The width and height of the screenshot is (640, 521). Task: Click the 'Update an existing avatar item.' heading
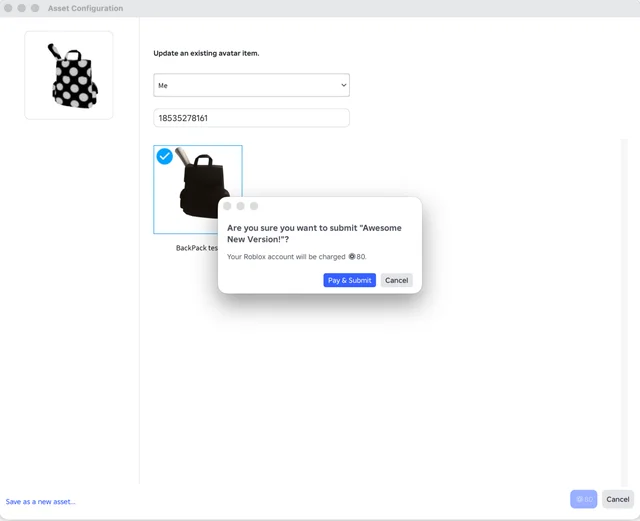206,53
